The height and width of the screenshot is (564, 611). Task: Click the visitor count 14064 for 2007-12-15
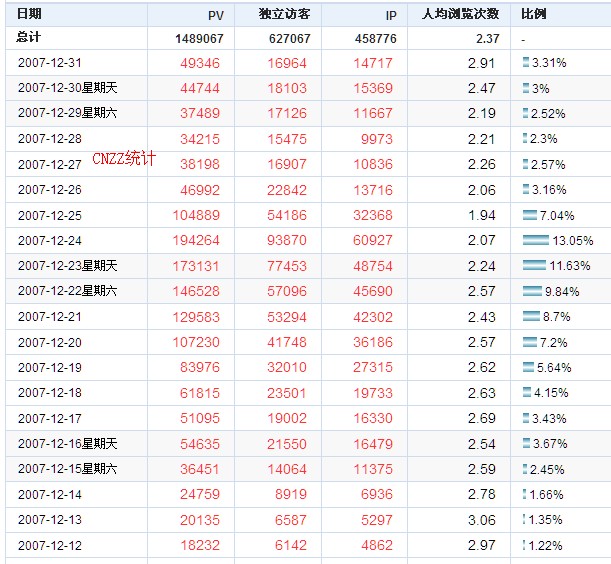tap(287, 469)
